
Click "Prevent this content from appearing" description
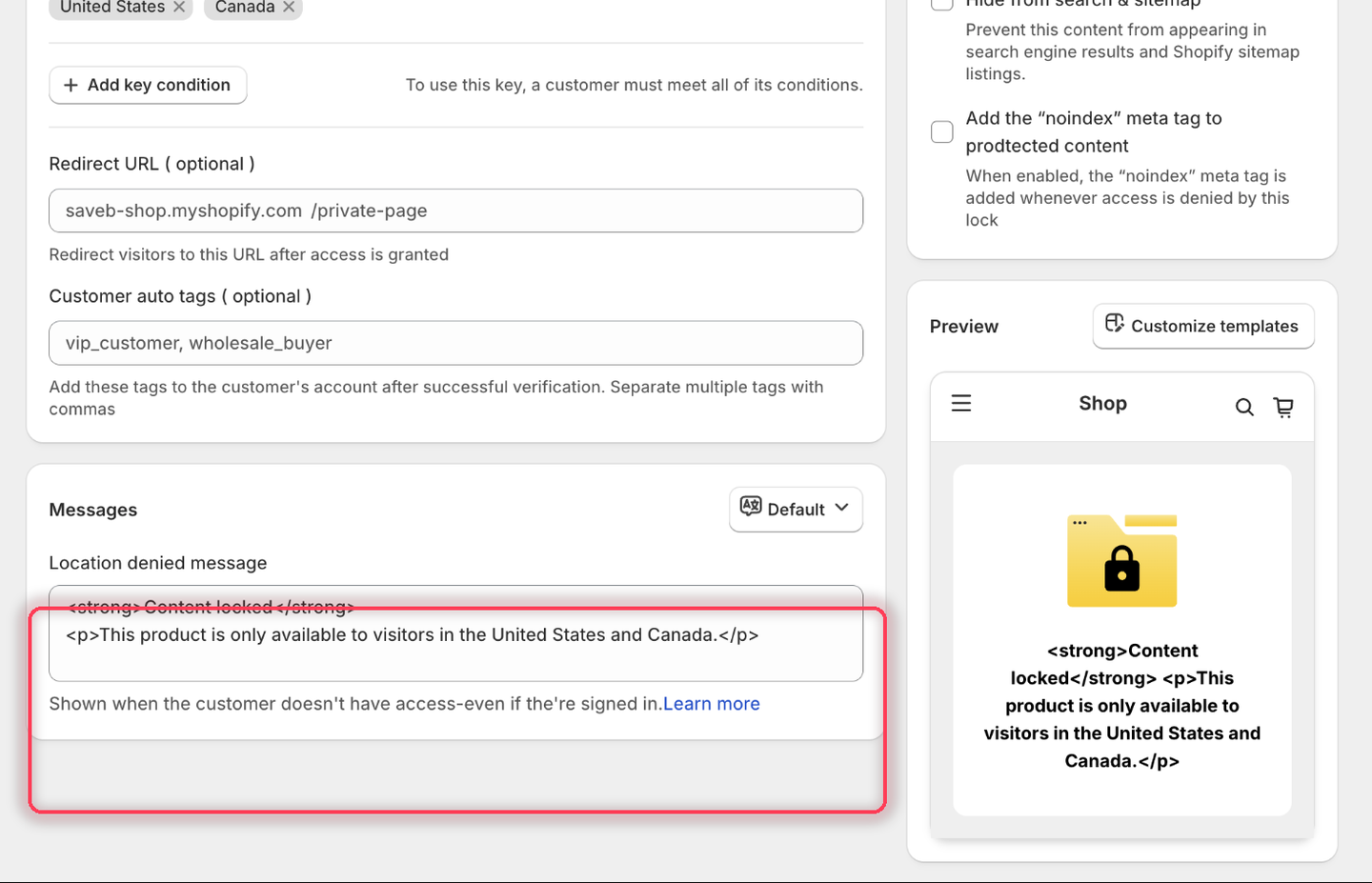(1133, 51)
